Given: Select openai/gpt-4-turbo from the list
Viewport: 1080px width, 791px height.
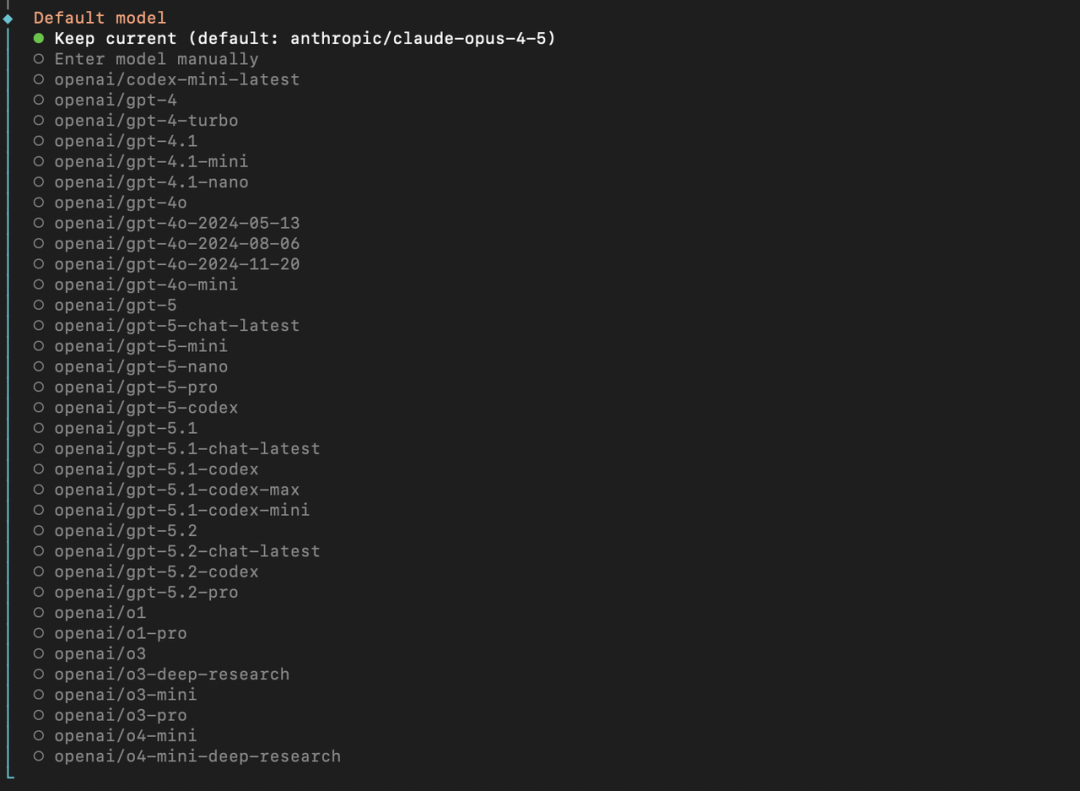Looking at the screenshot, I should (146, 121).
